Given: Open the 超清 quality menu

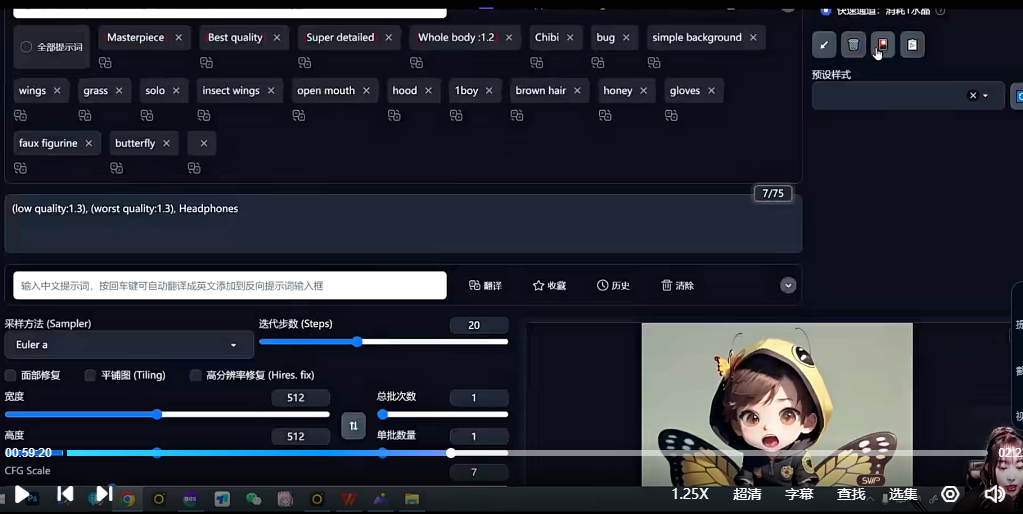Looking at the screenshot, I should pos(747,494).
